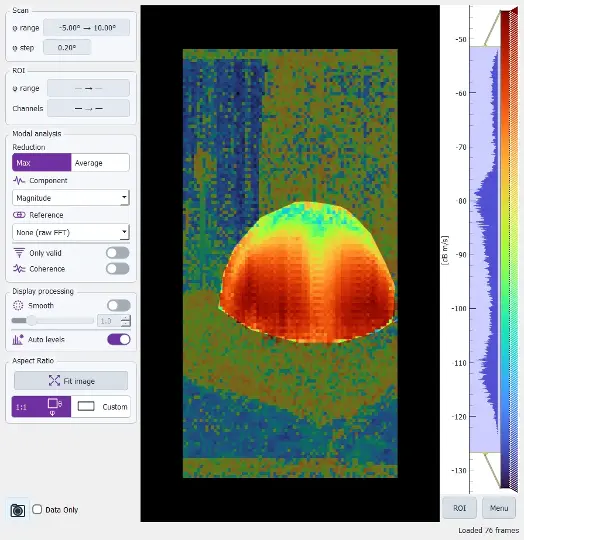The height and width of the screenshot is (540, 592).
Task: Click the 'Display processing' group title
Action: (43, 291)
